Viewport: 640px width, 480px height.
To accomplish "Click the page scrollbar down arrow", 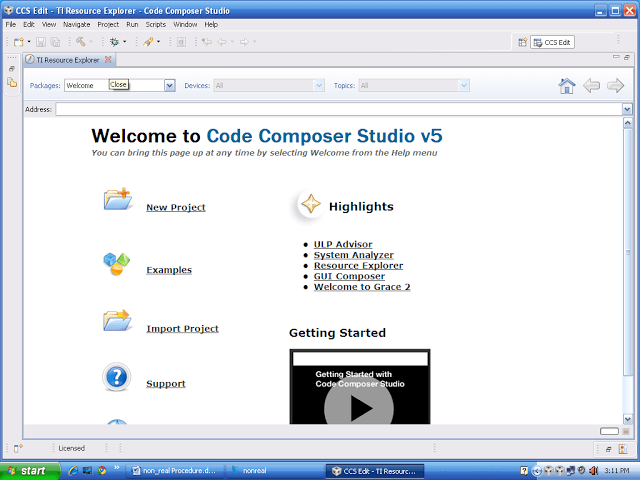I will [628, 418].
